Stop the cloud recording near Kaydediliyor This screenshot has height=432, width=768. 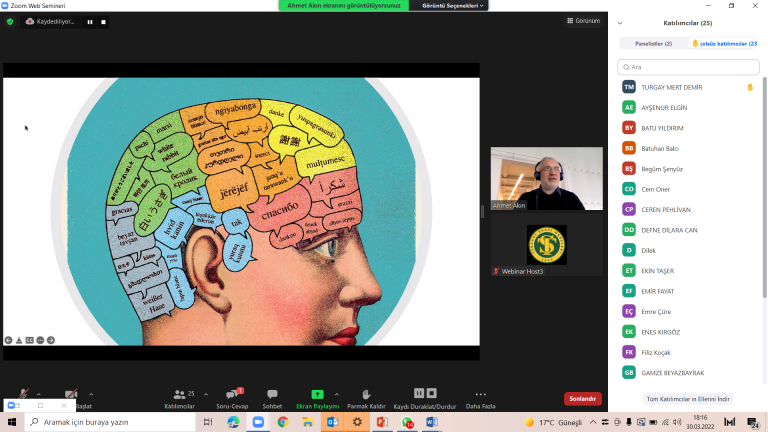pyautogui.click(x=103, y=22)
